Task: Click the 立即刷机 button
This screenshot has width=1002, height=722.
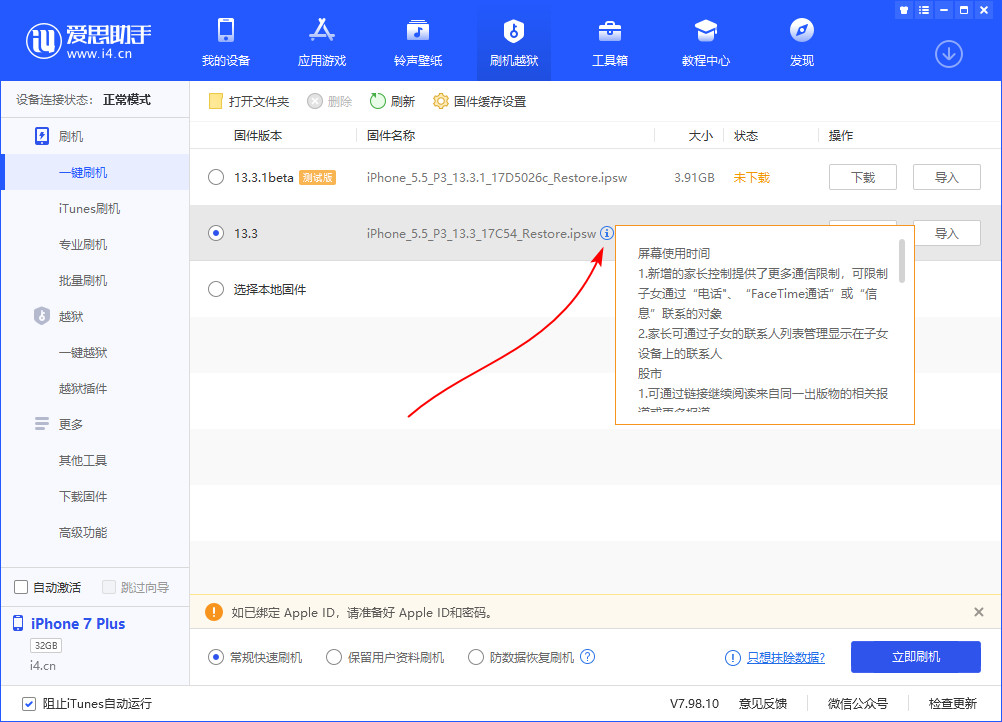Action: click(916, 657)
